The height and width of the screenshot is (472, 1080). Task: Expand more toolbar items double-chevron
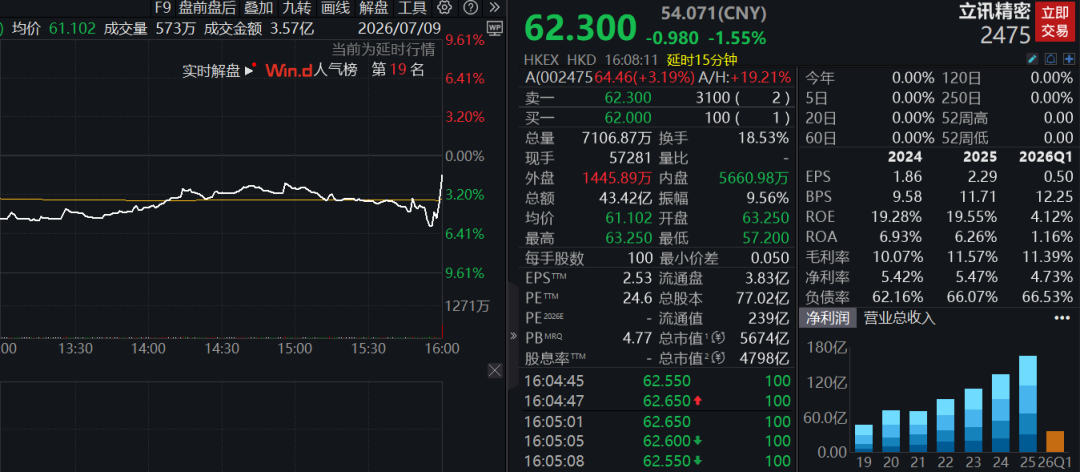tap(494, 8)
